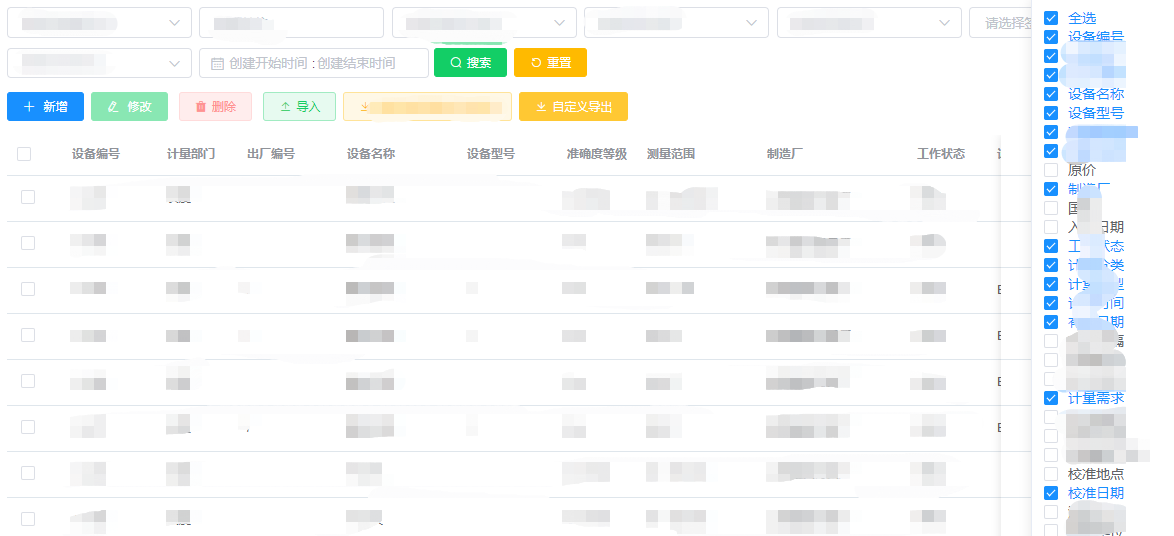Click the 创建结束时间 end date field
This screenshot has height=536, width=1174.
[x=356, y=64]
